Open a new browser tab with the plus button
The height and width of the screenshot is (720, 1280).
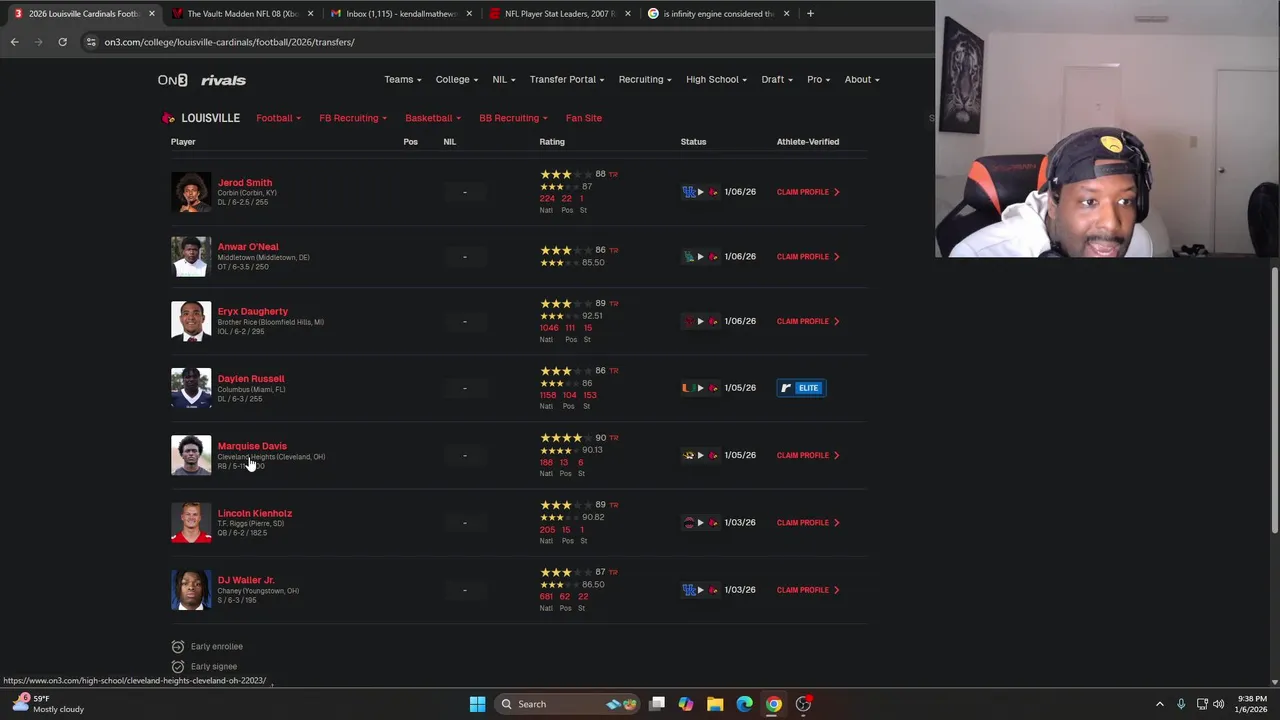(x=810, y=14)
